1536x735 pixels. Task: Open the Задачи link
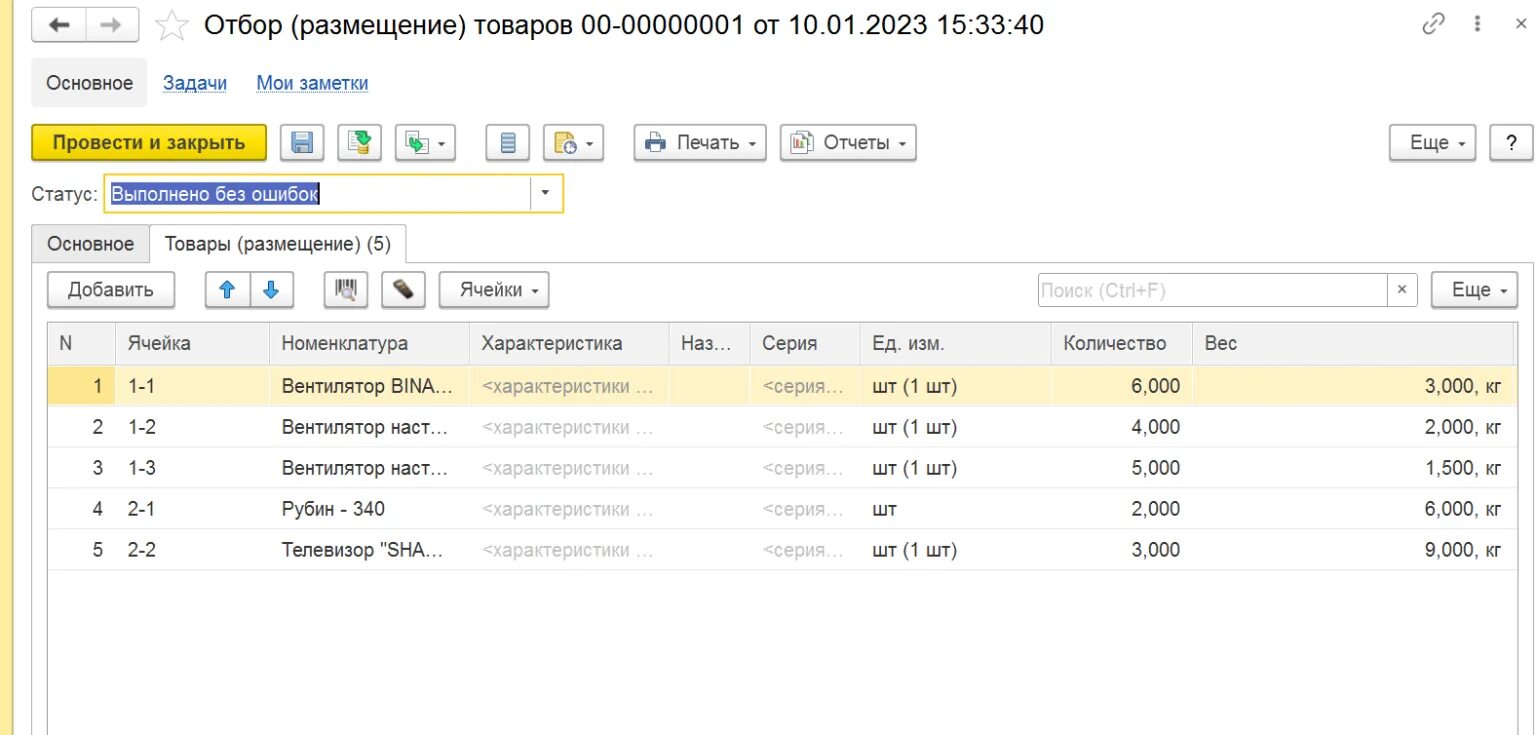pyautogui.click(x=195, y=83)
